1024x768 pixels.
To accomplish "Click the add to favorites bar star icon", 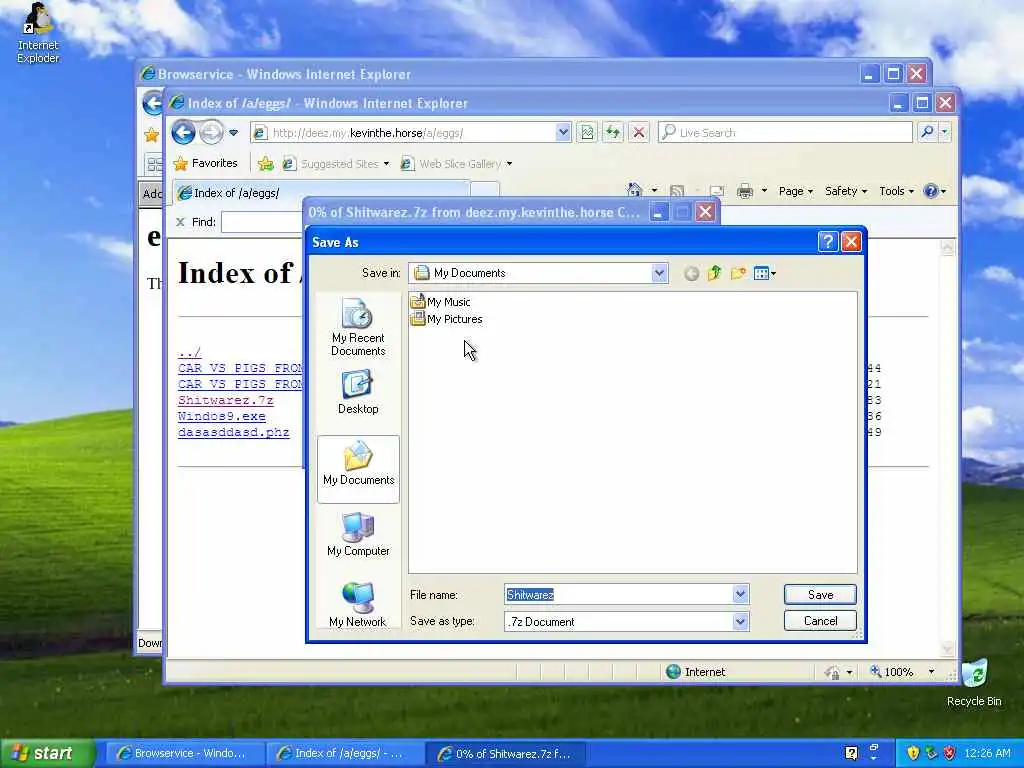I will 266,163.
